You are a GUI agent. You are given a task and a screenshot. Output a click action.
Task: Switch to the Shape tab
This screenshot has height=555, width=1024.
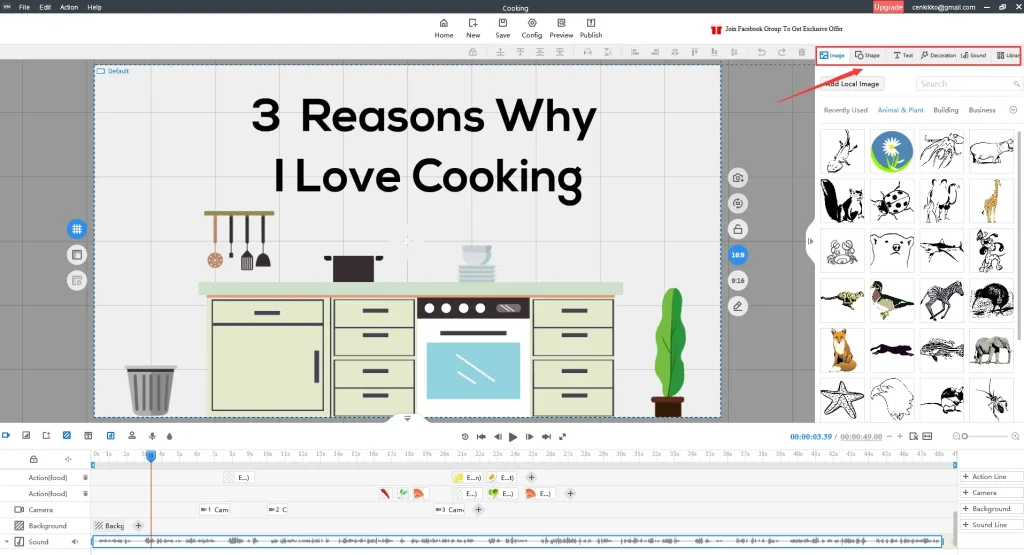click(867, 56)
